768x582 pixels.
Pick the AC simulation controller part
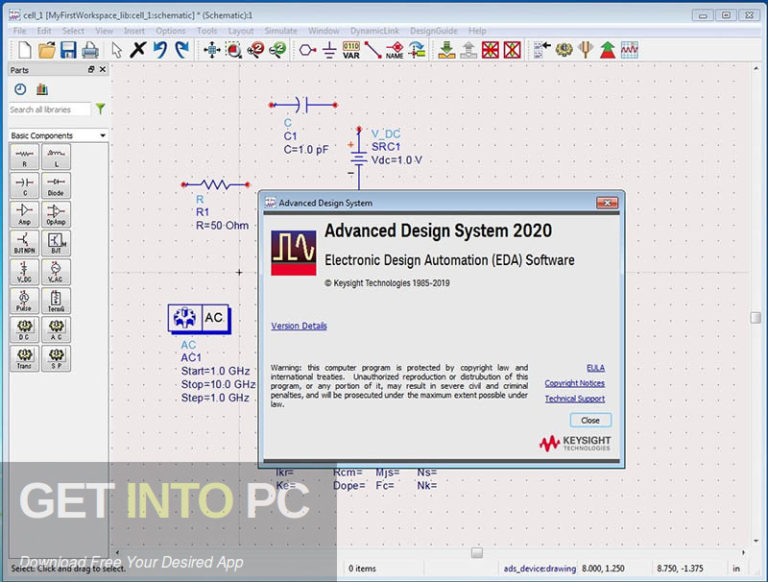(x=56, y=330)
